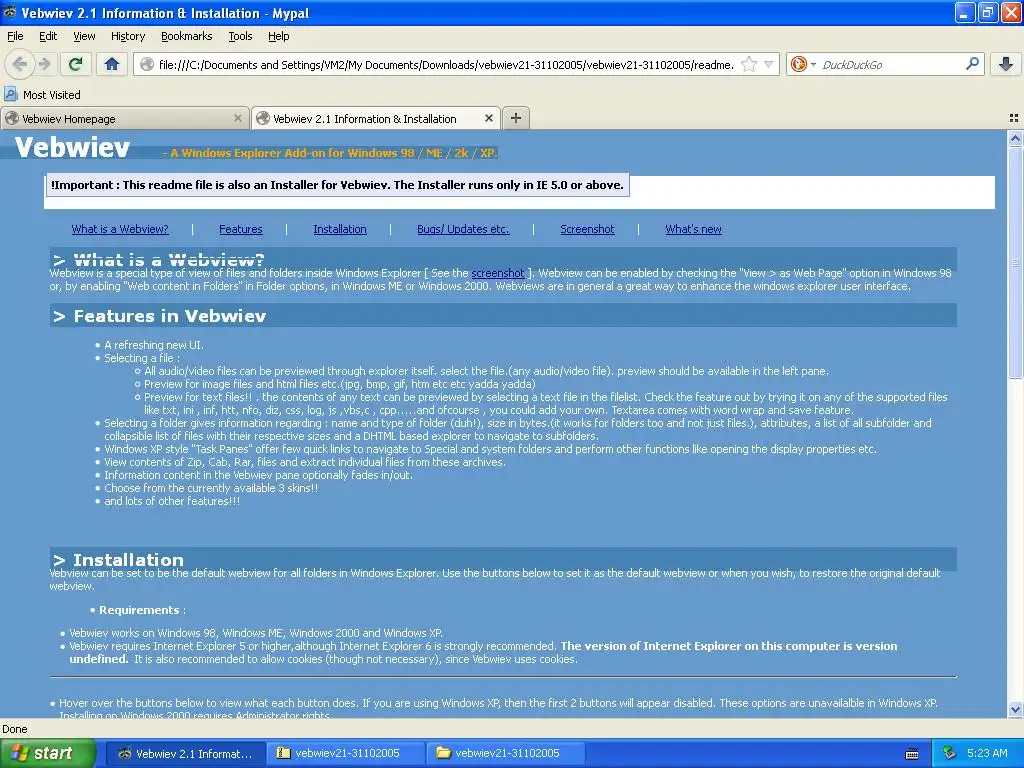Viewport: 1024px width, 768px height.
Task: Click the scrollbar up arrow
Action: point(1015,138)
